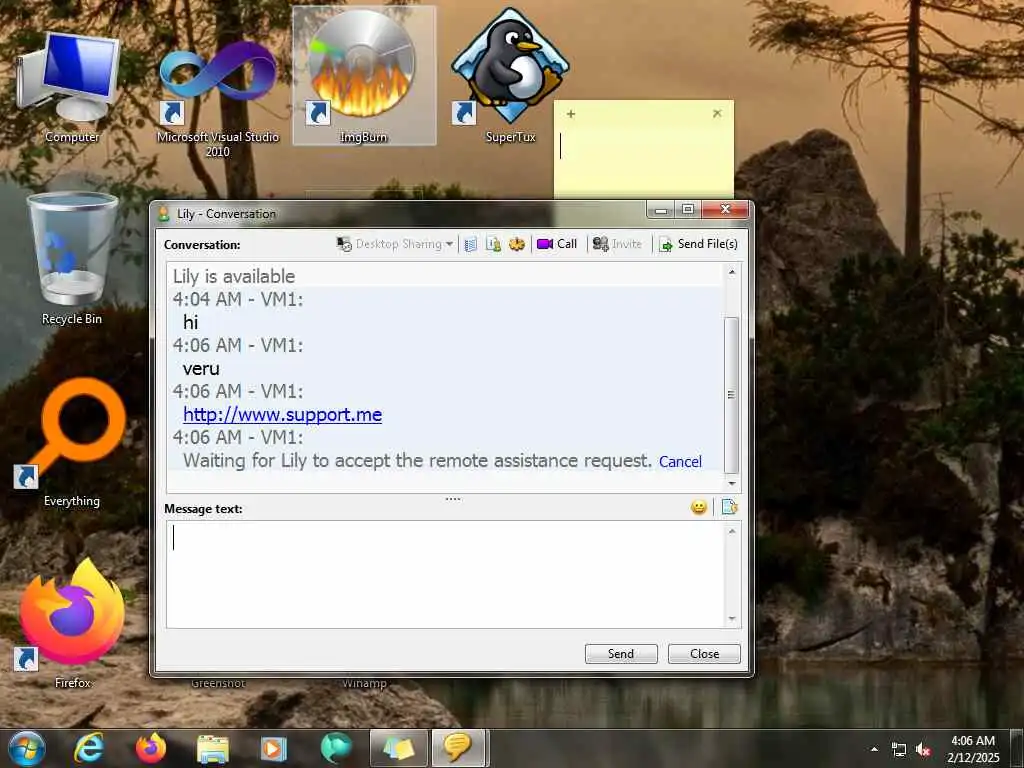This screenshot has width=1024, height=768.
Task: Click the Invite toolbar button
Action: click(x=617, y=244)
